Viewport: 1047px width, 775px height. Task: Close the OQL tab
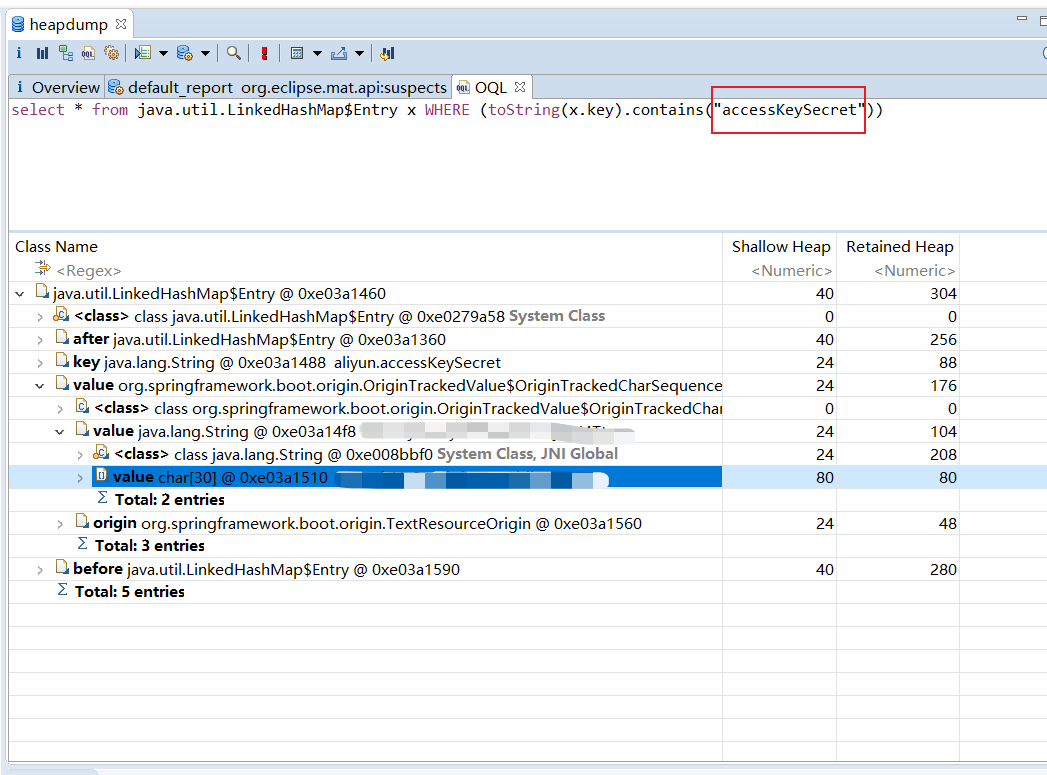point(520,87)
